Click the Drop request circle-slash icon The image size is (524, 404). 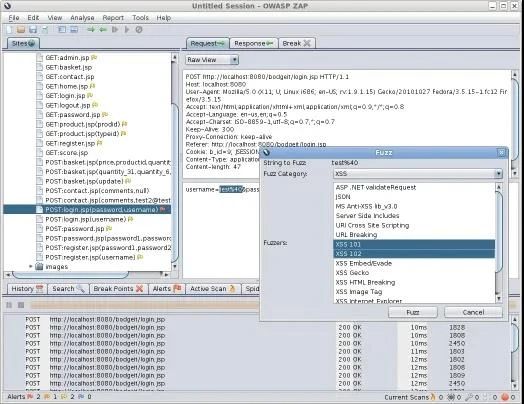(139, 30)
